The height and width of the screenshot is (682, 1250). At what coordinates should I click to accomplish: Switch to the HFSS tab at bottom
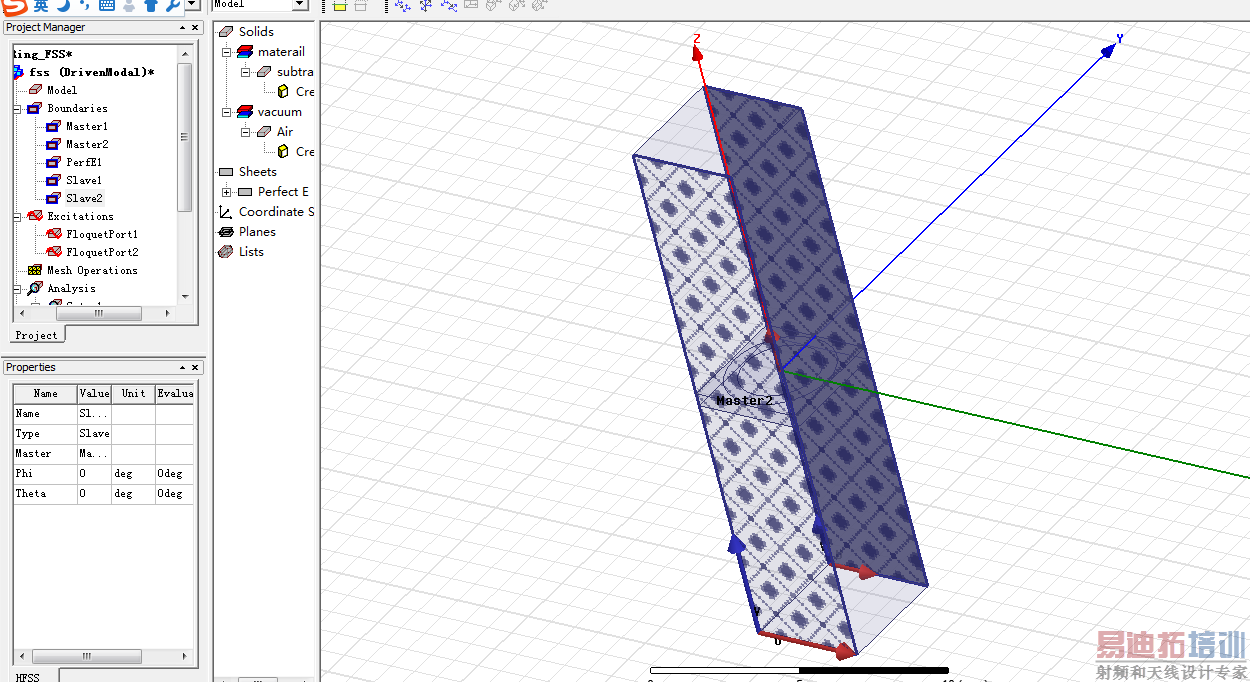(x=28, y=677)
